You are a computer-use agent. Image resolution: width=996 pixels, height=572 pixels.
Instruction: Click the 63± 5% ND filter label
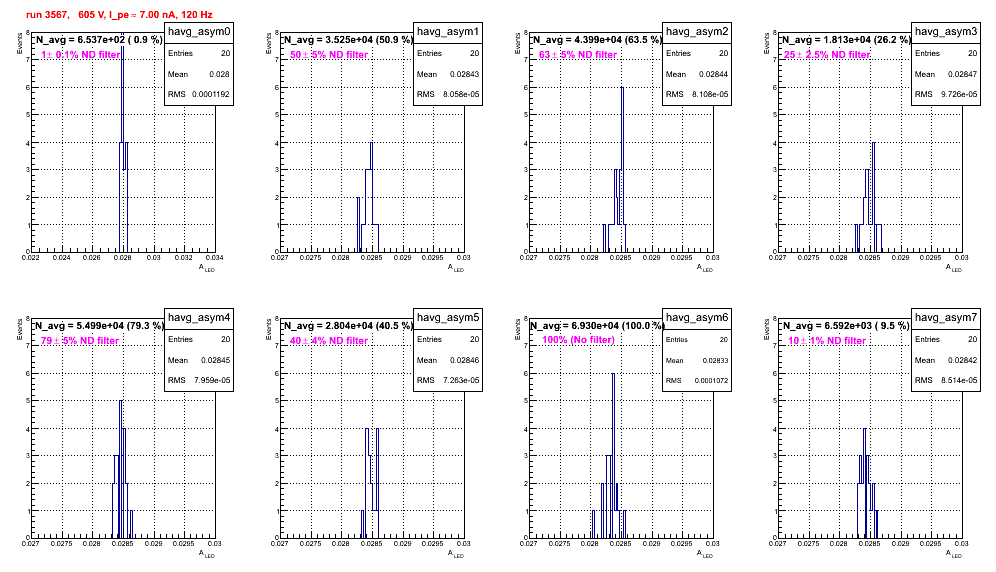[578, 55]
